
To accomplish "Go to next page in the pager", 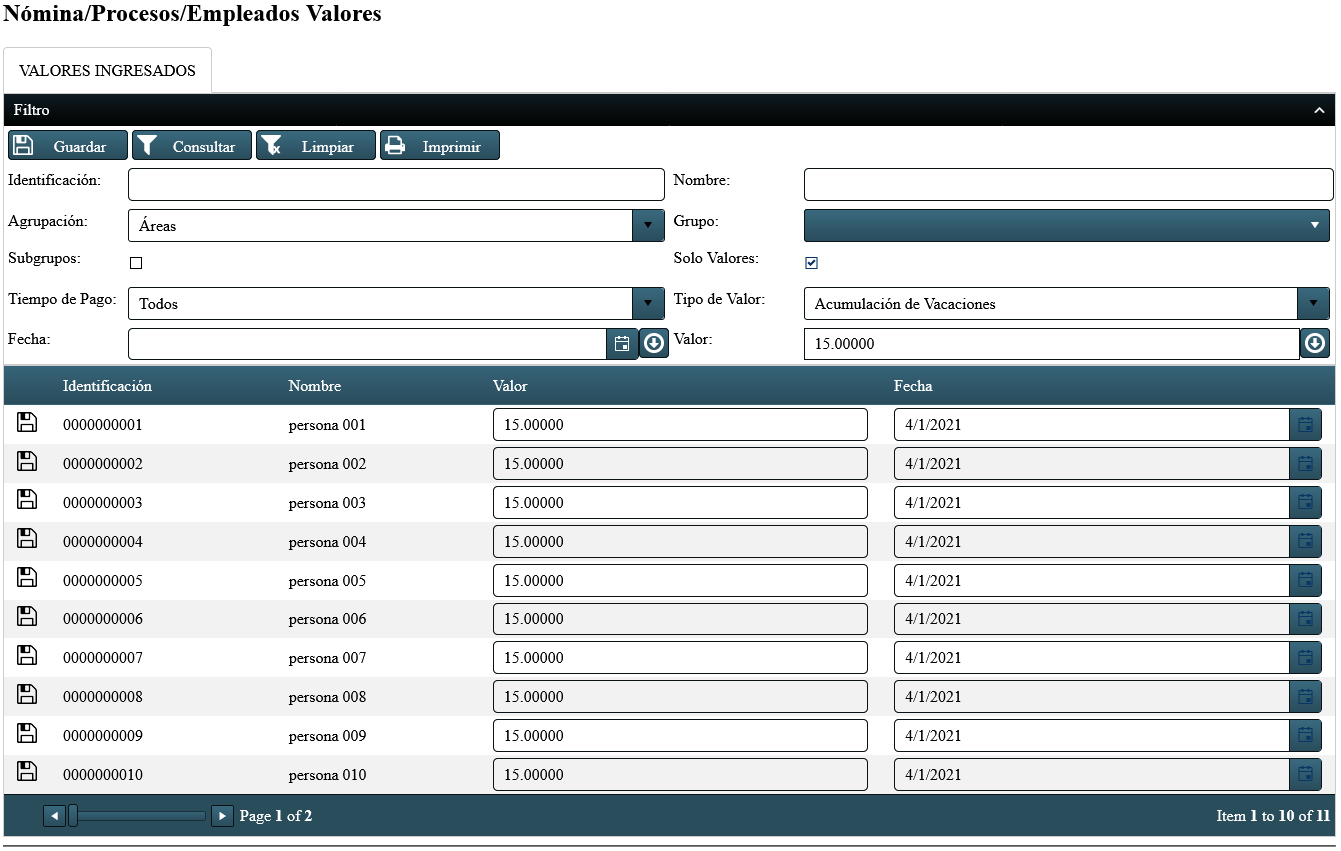I will coord(223,816).
